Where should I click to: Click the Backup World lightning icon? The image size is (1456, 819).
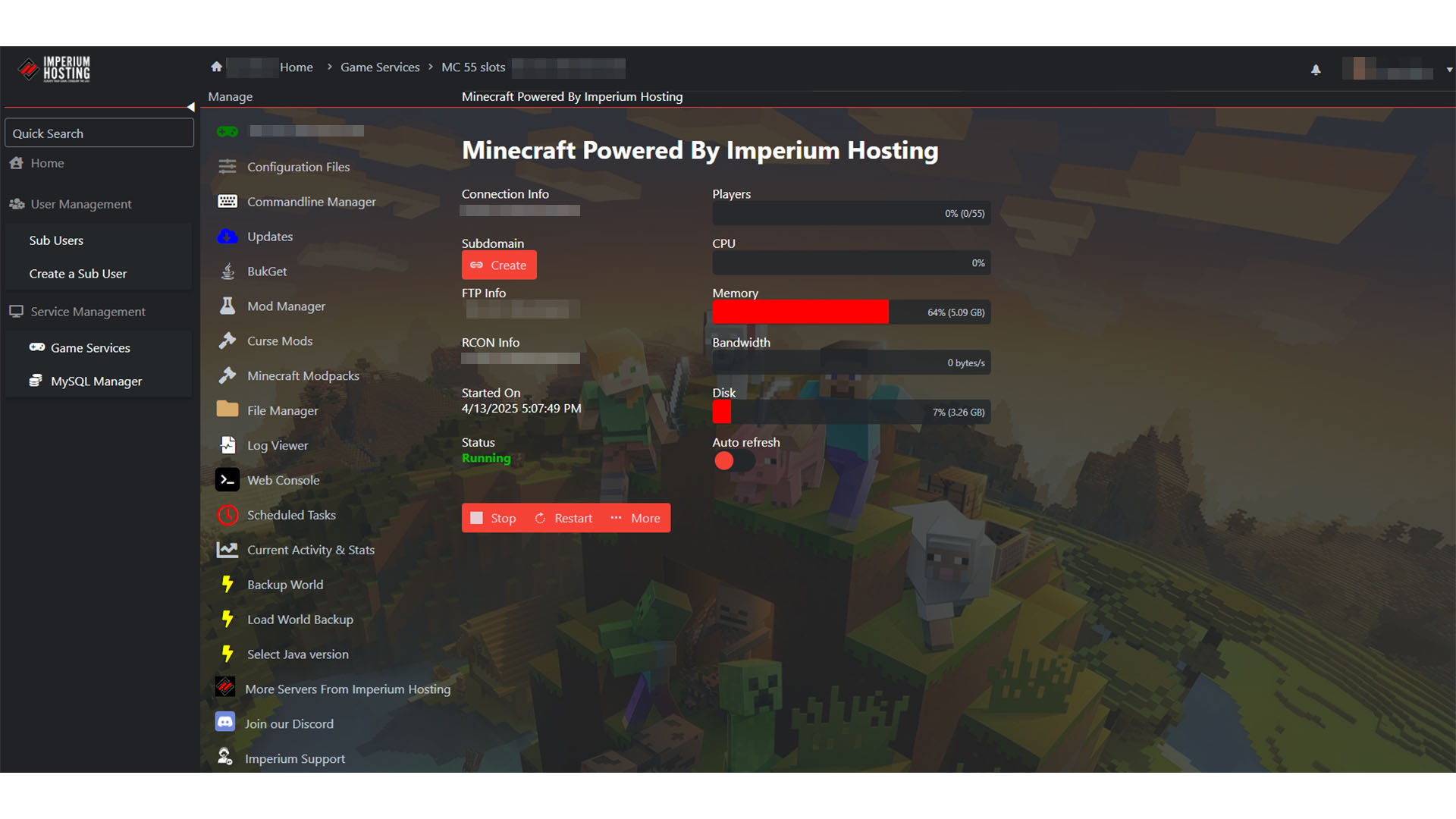pos(227,584)
